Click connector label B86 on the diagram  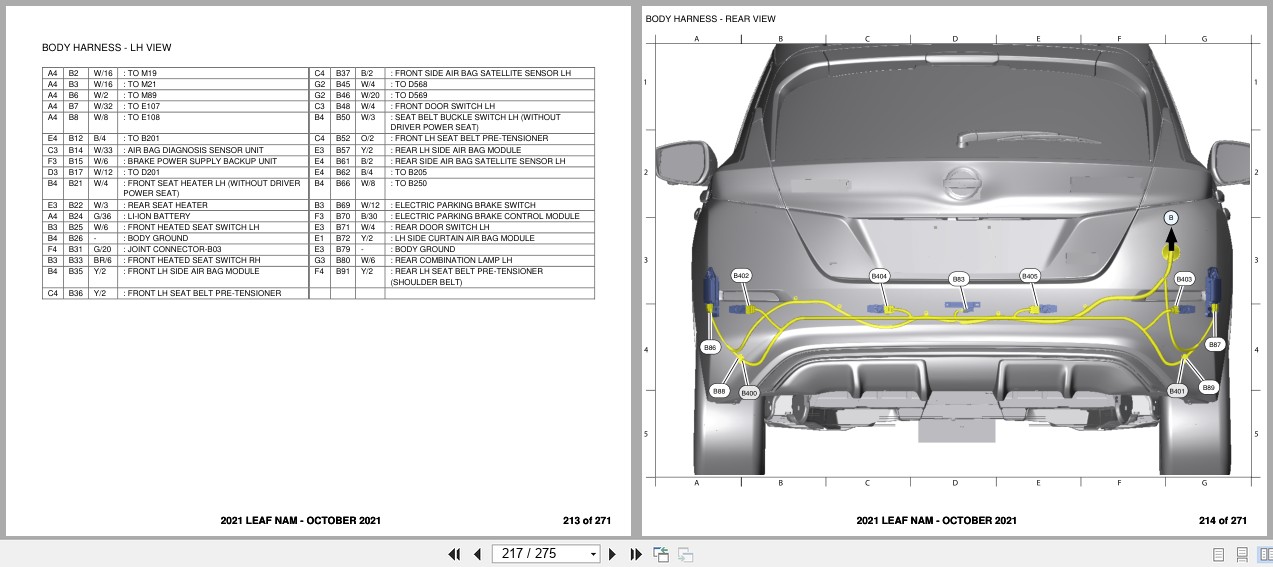(x=710, y=347)
